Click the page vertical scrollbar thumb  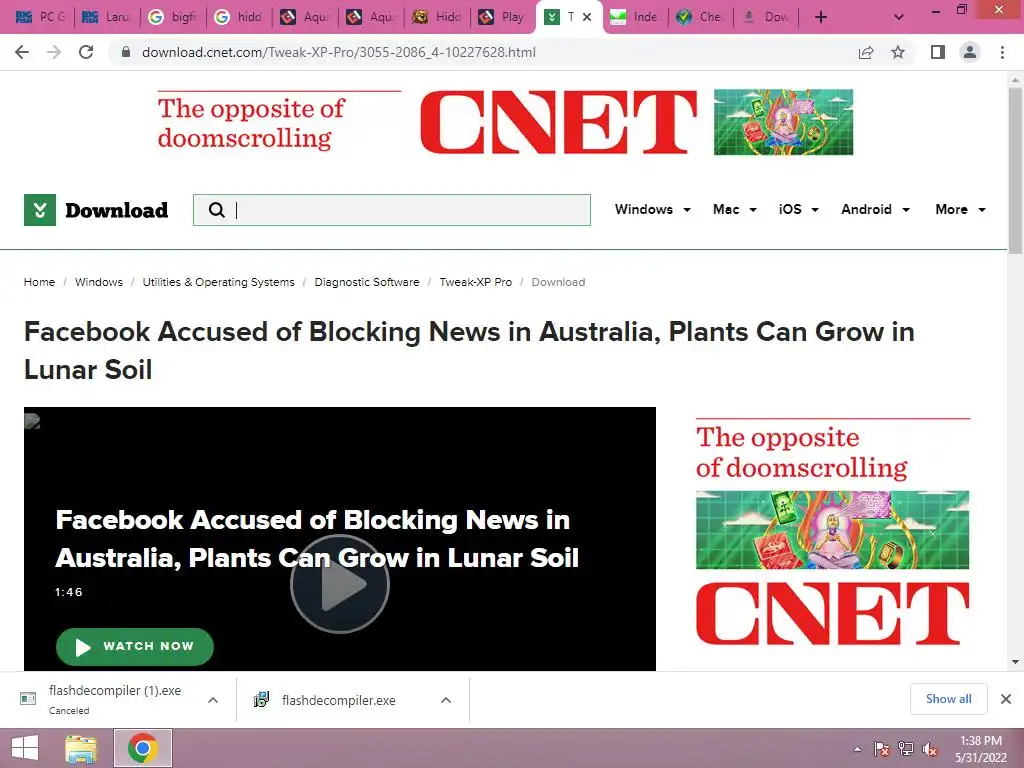click(x=1015, y=170)
